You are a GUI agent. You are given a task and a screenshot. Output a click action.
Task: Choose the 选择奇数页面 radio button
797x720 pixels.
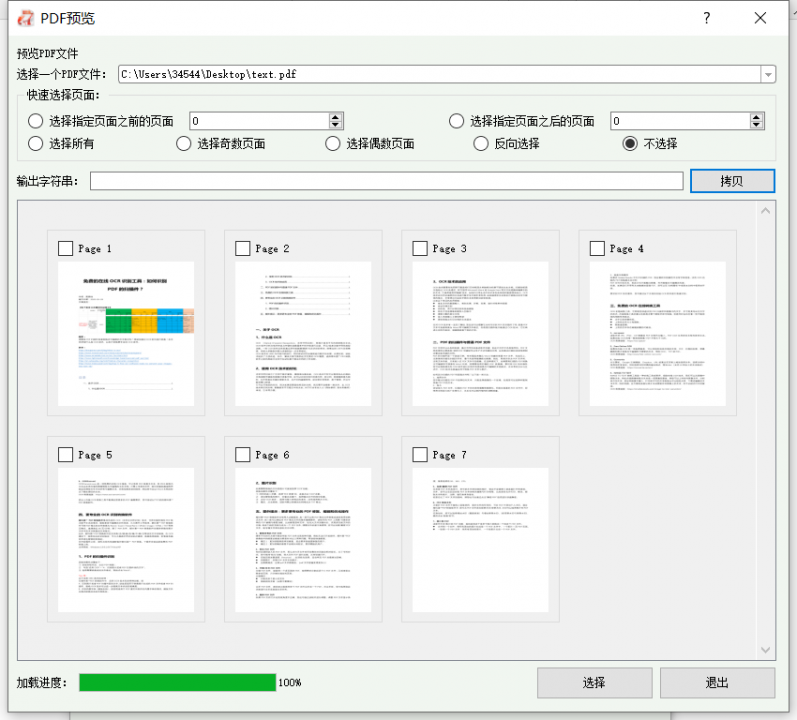pos(184,143)
